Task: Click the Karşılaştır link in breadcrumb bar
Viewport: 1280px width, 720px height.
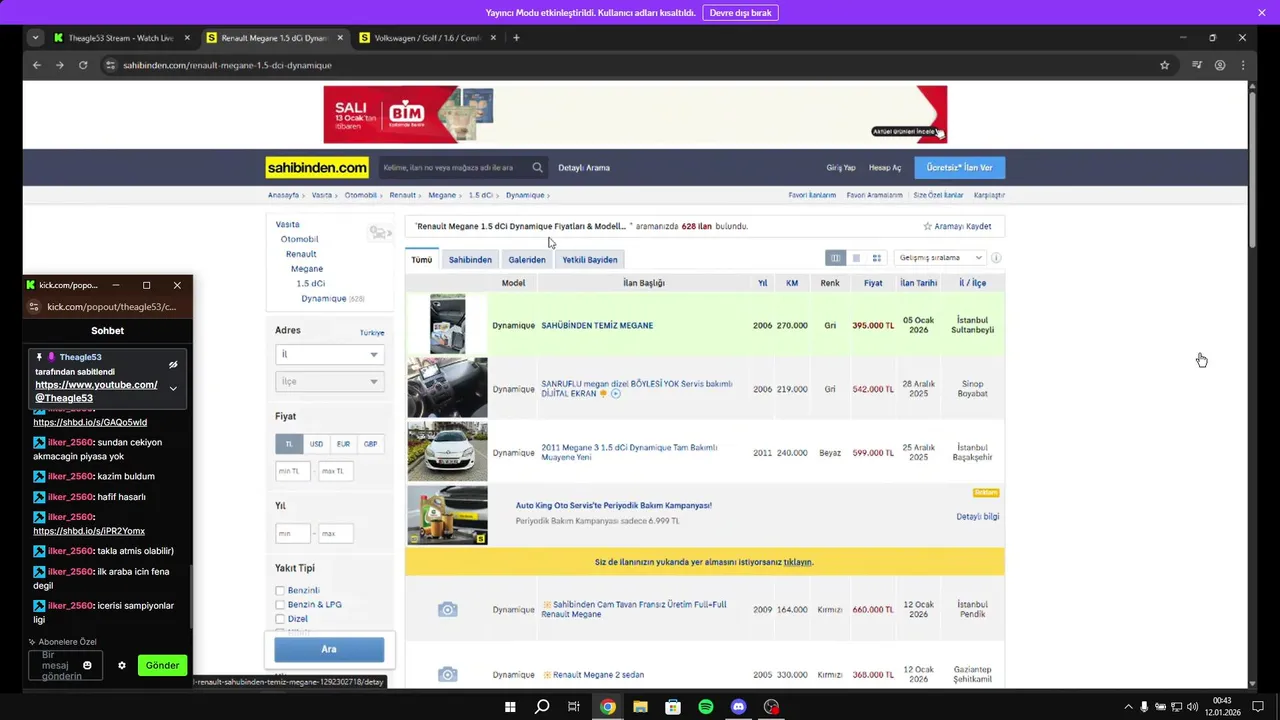Action: (x=989, y=195)
